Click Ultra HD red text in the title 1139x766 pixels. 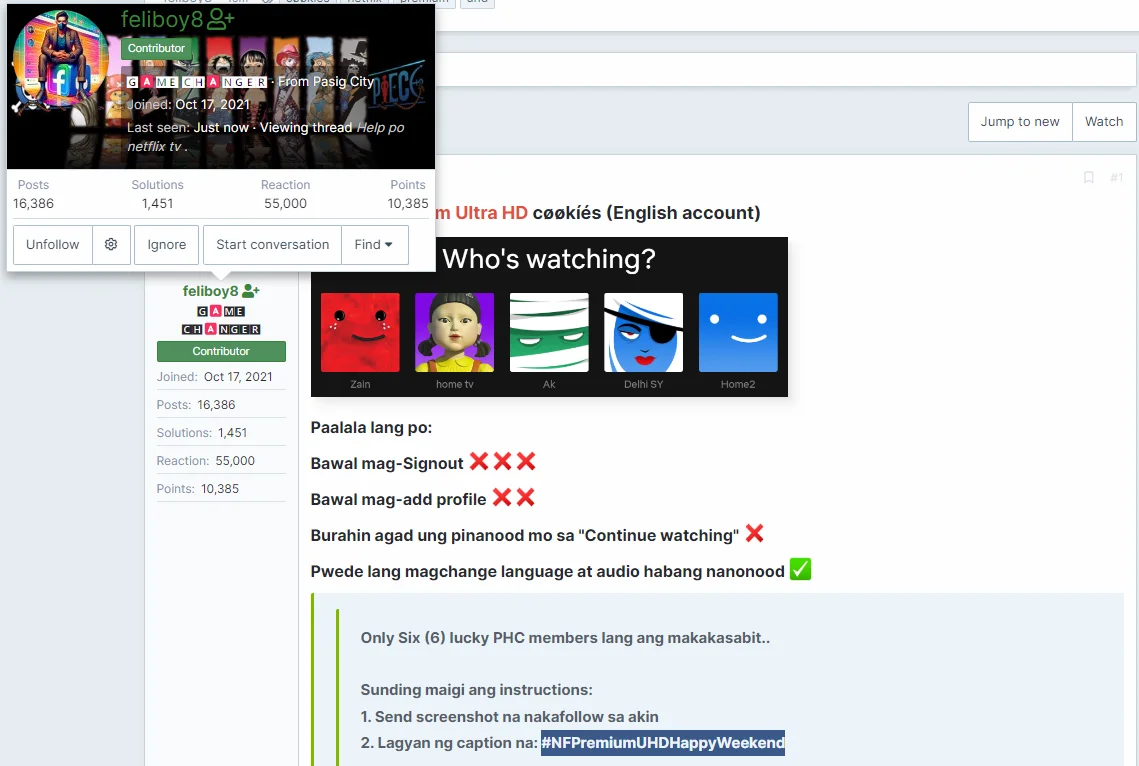coord(491,213)
